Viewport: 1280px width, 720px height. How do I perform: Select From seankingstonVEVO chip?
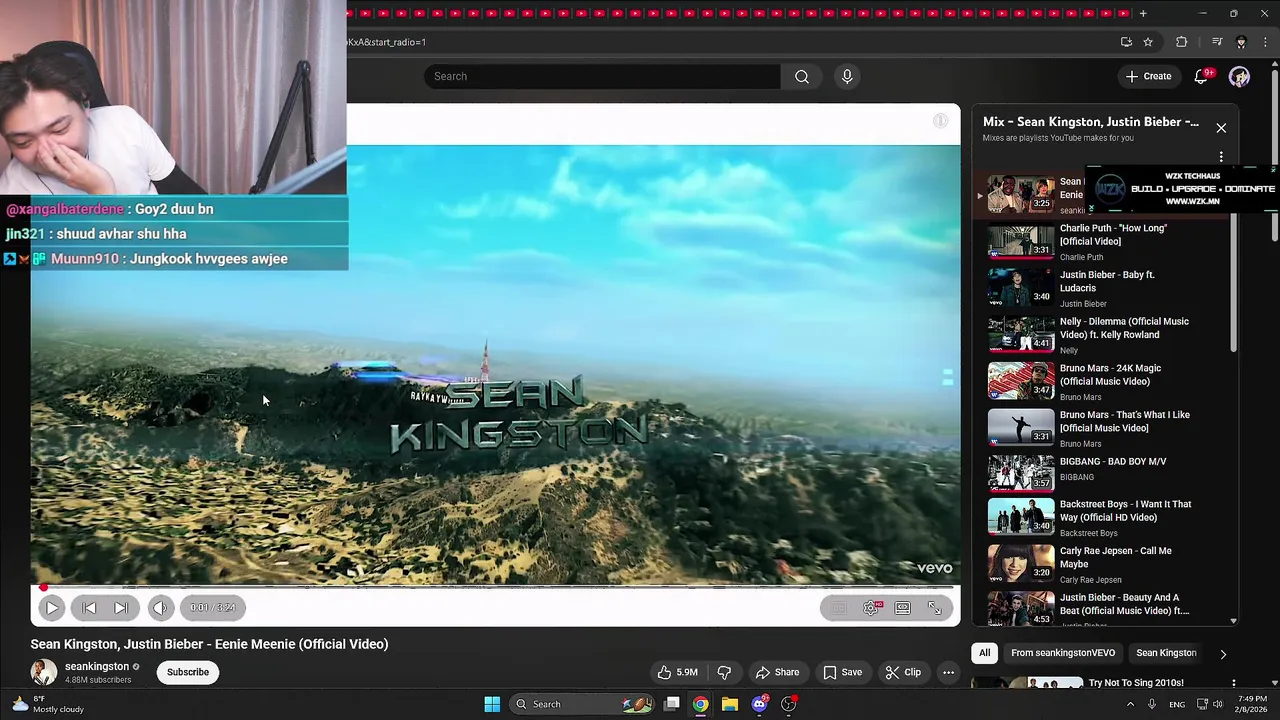[1062, 653]
